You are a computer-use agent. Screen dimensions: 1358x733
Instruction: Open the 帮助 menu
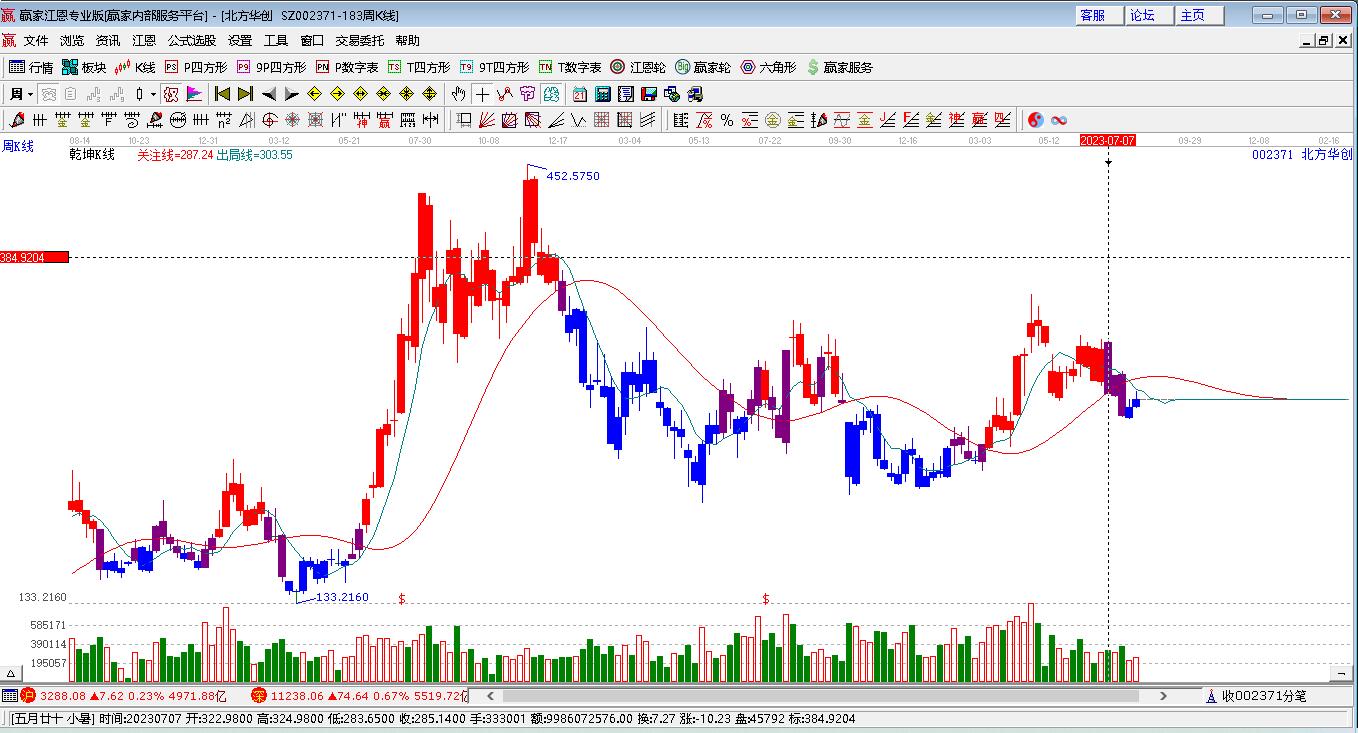click(407, 41)
